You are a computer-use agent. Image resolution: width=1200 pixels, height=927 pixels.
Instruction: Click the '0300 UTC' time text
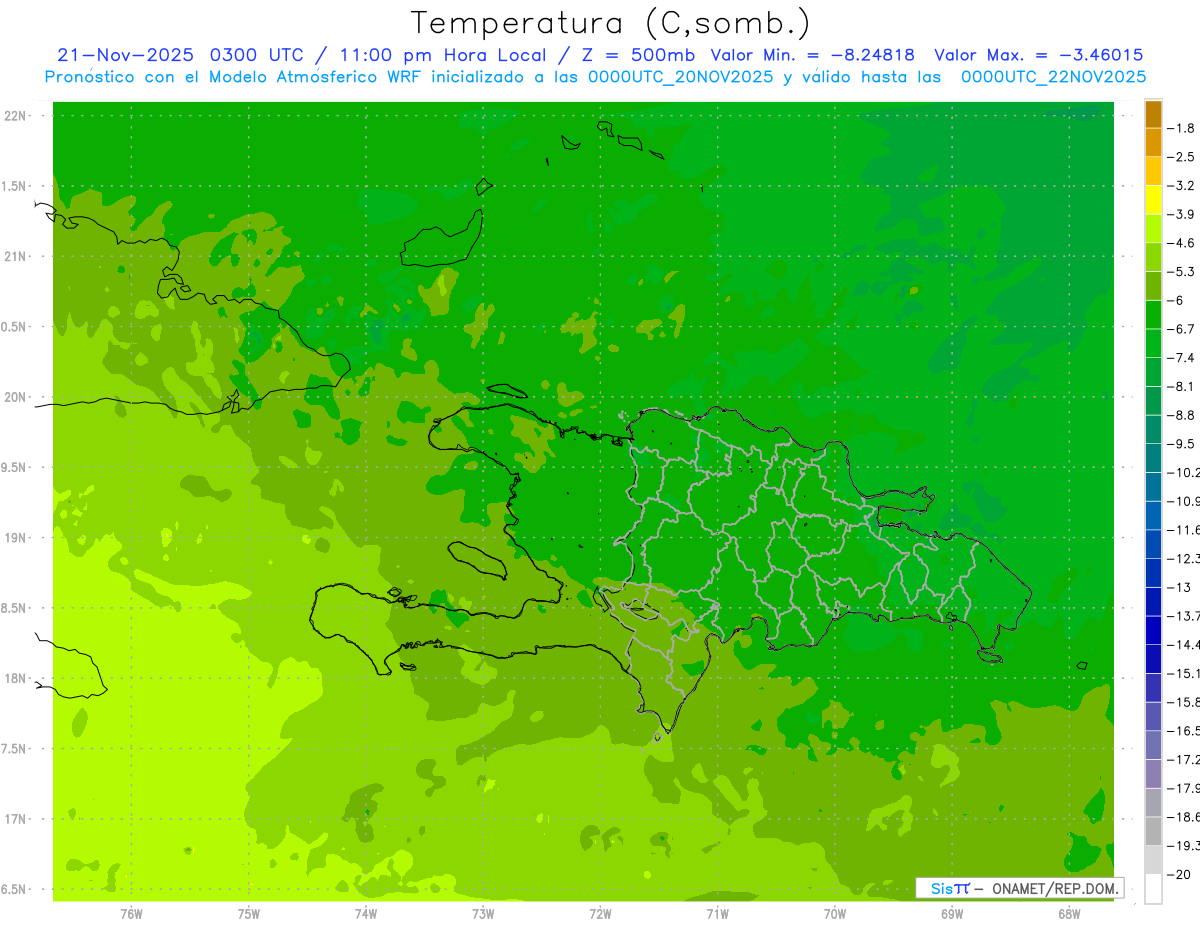point(259,55)
